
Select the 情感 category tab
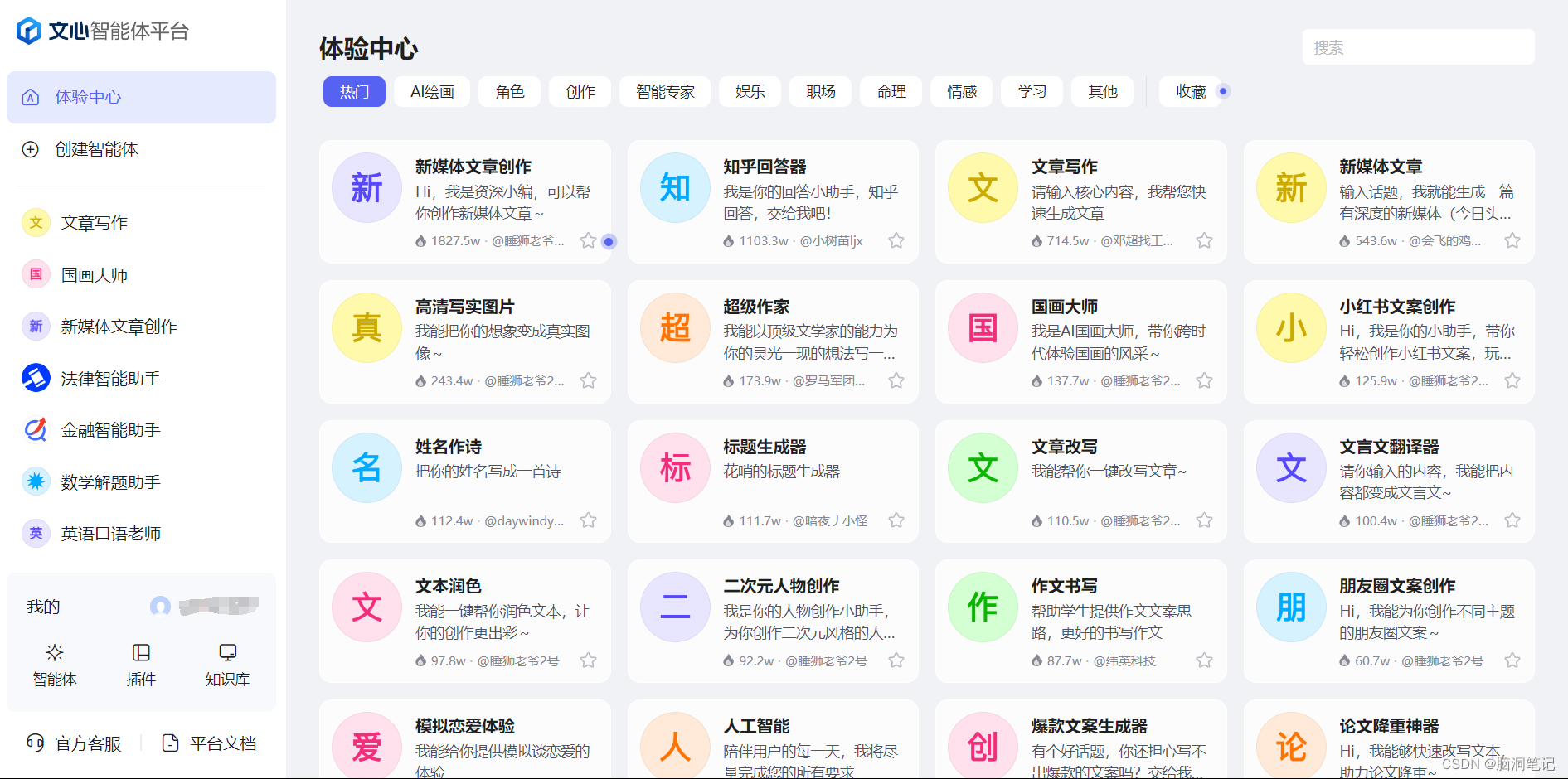(962, 92)
